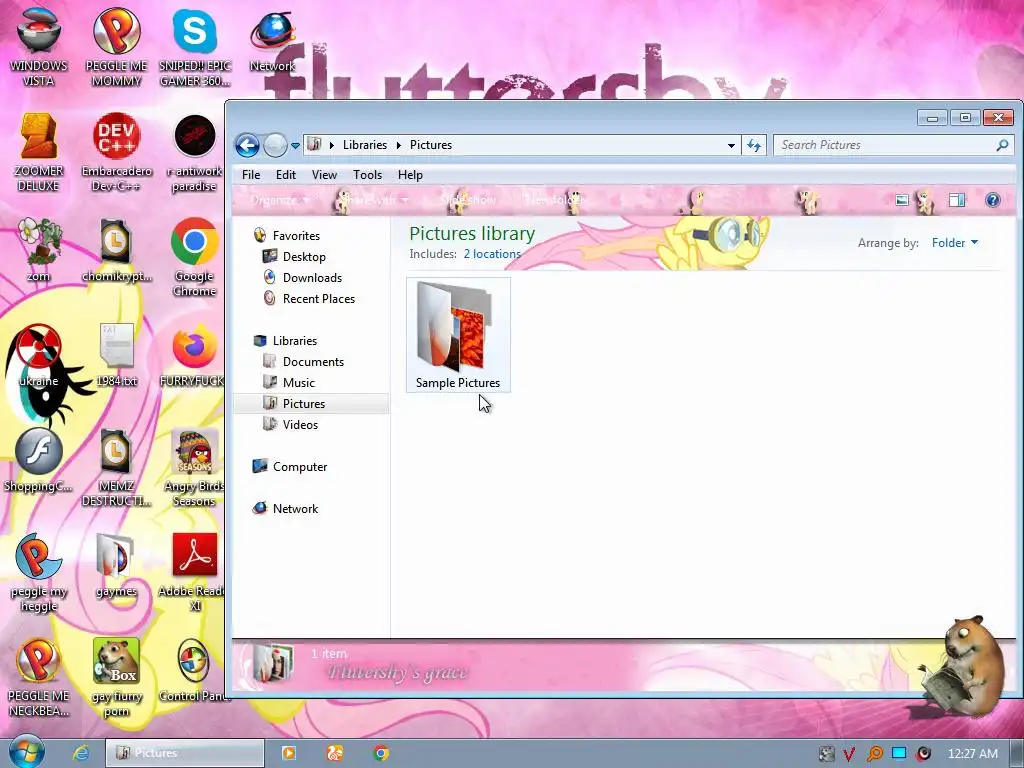This screenshot has width=1024, height=768.
Task: Select Embarcadero Dev-C++ desktop icon
Action: [116, 153]
